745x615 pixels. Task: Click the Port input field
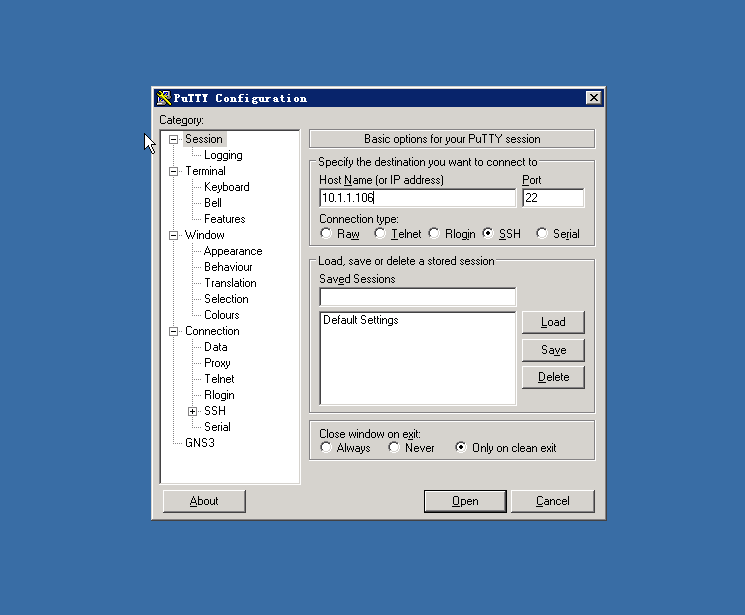tap(553, 198)
